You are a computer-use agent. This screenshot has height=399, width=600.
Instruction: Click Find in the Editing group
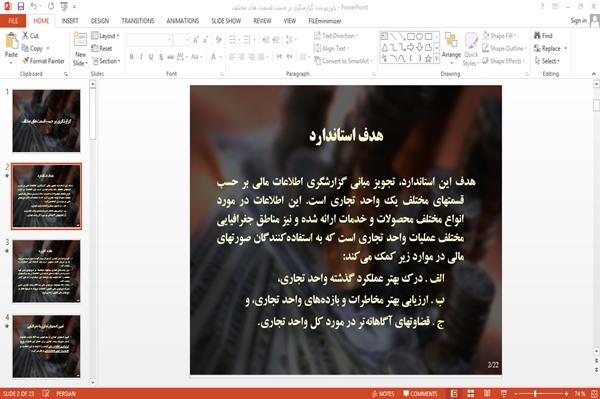pos(543,36)
